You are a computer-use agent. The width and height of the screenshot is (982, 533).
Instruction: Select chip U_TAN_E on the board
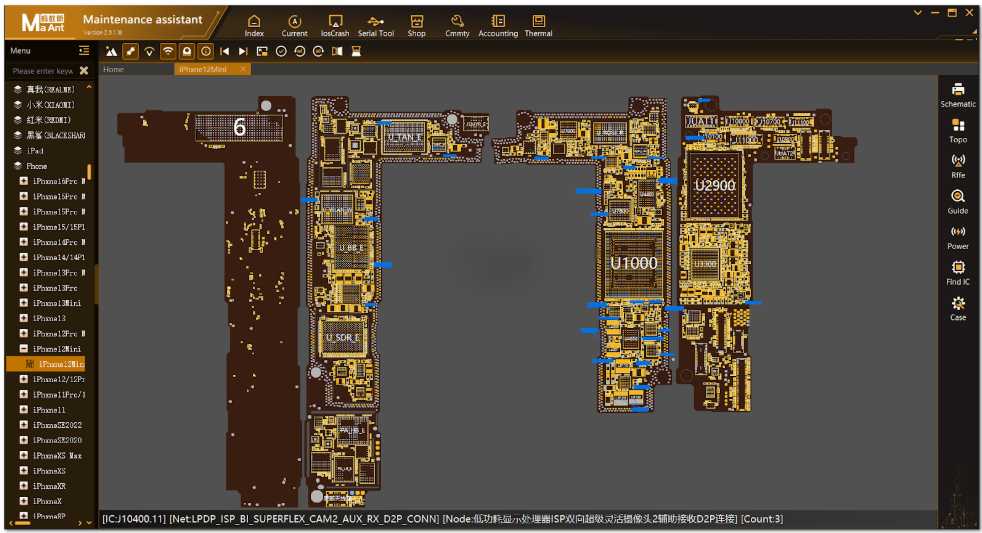pyautogui.click(x=404, y=137)
